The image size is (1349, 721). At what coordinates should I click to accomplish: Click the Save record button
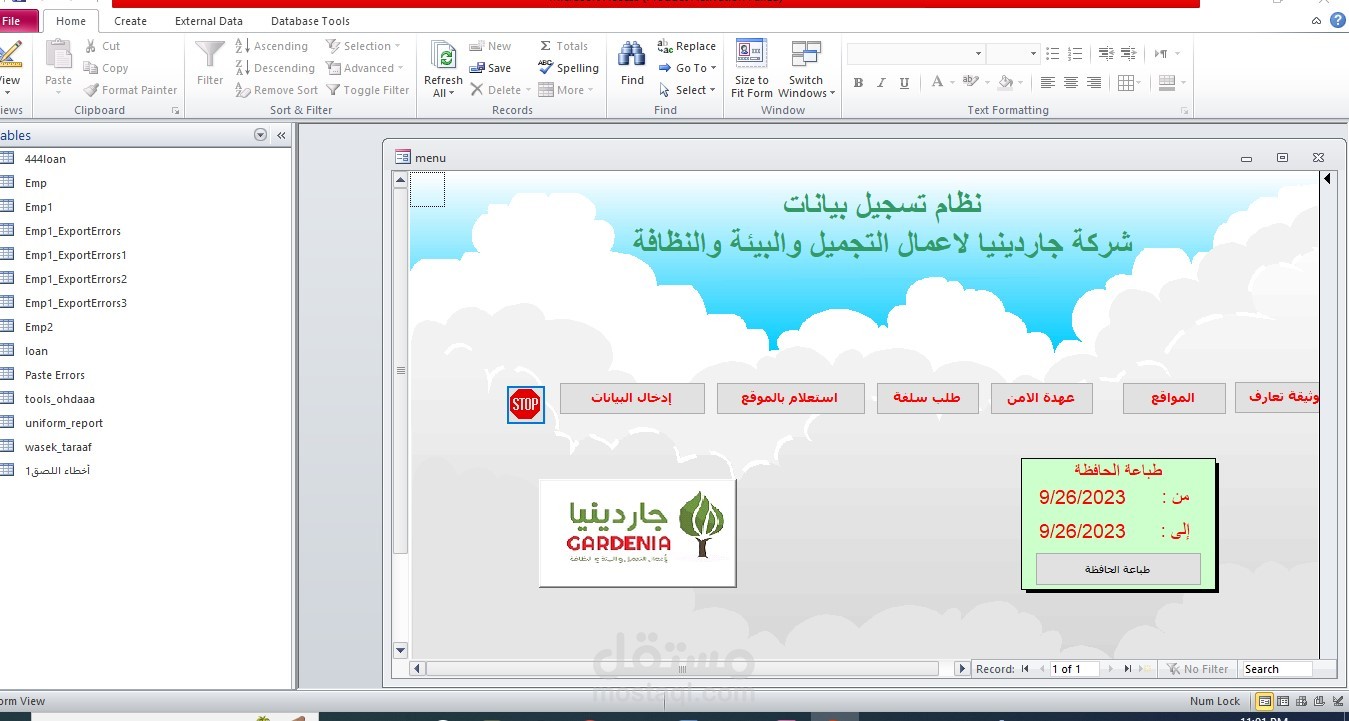[490, 68]
